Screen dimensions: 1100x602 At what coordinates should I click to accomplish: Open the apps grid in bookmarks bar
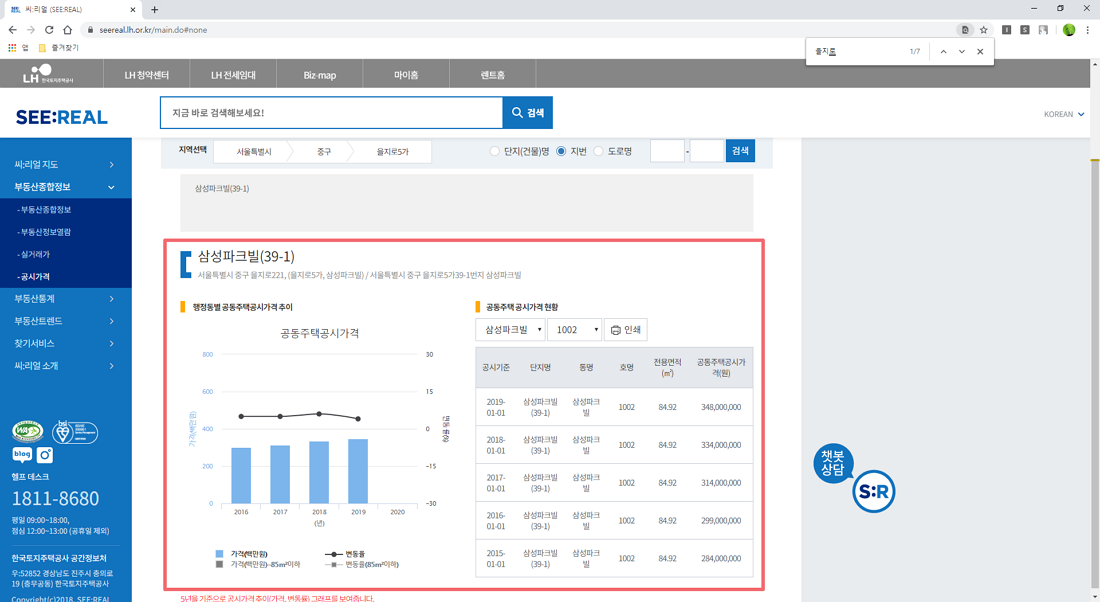point(12,48)
